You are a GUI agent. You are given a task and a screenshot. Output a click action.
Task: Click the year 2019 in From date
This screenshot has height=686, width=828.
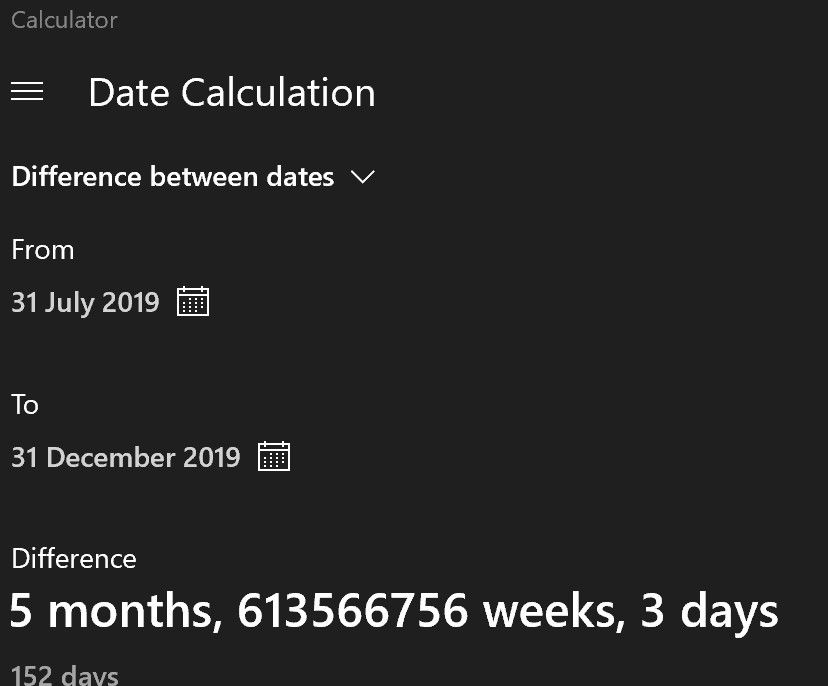[132, 302]
